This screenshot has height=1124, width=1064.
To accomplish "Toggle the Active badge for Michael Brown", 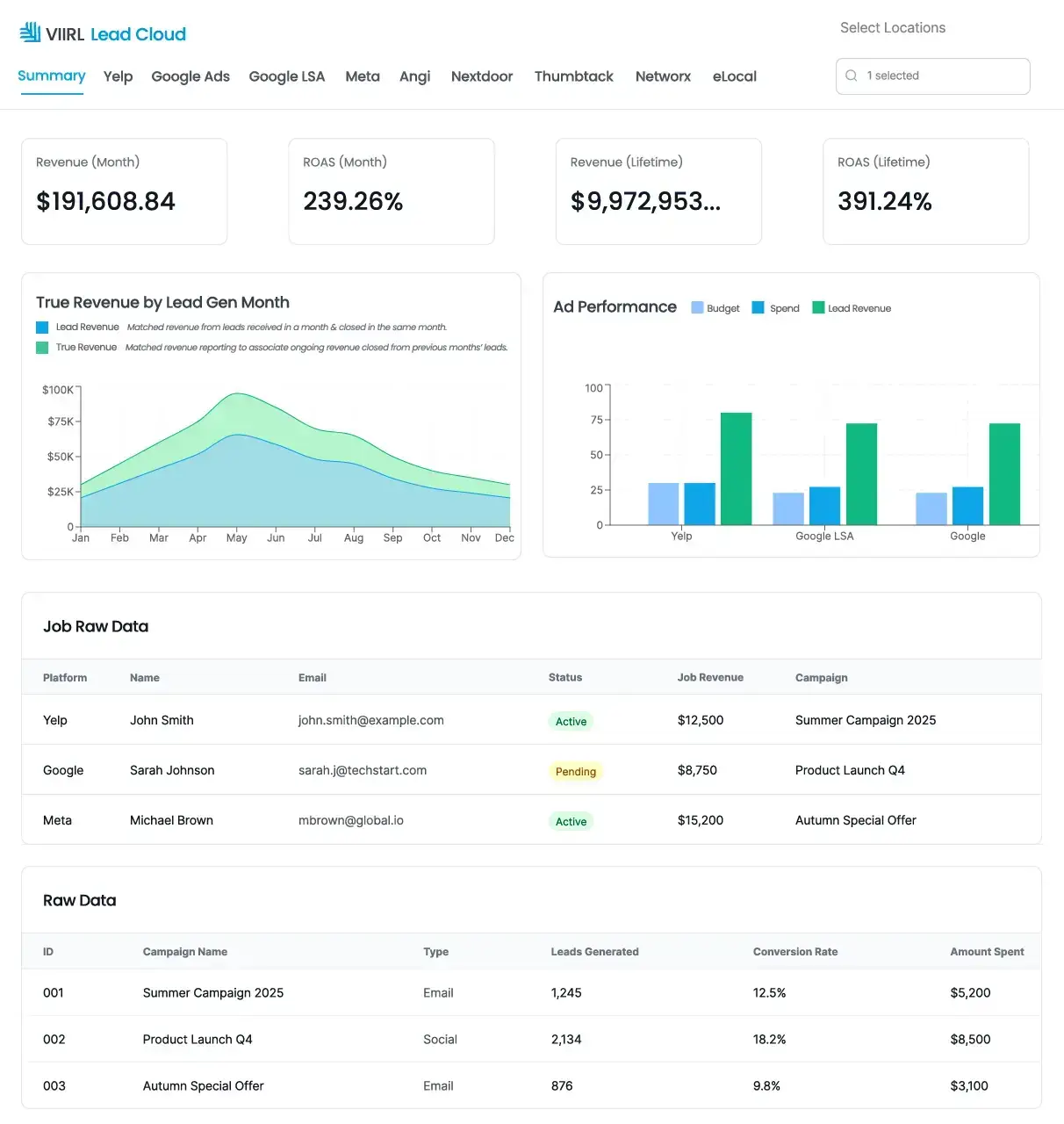I will coord(571,820).
